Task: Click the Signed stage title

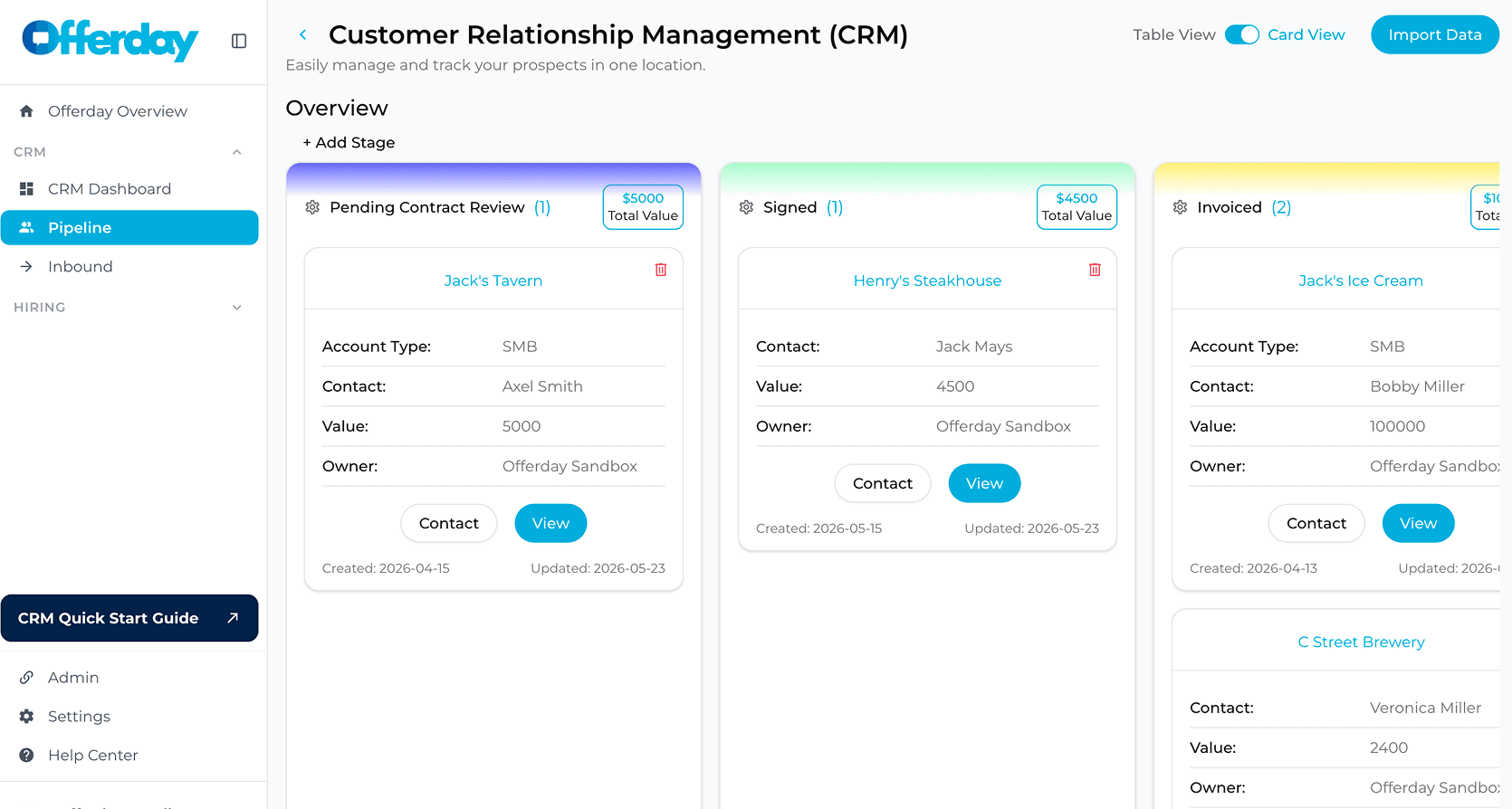Action: 790,207
